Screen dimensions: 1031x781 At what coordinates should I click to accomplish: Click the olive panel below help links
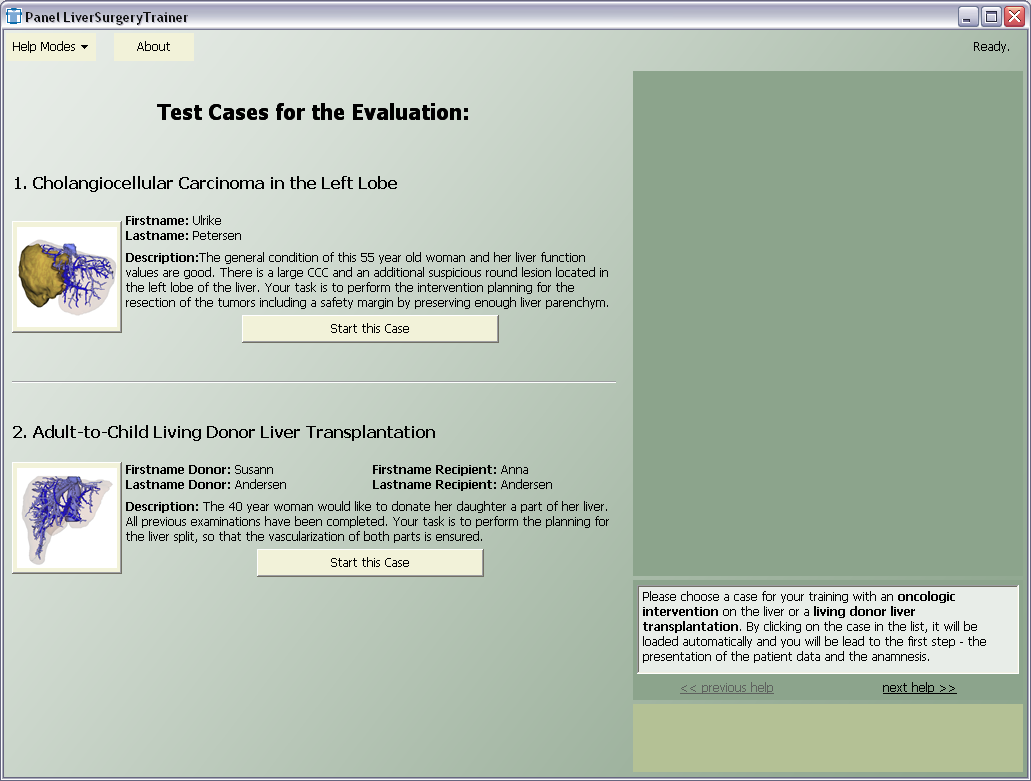click(827, 737)
